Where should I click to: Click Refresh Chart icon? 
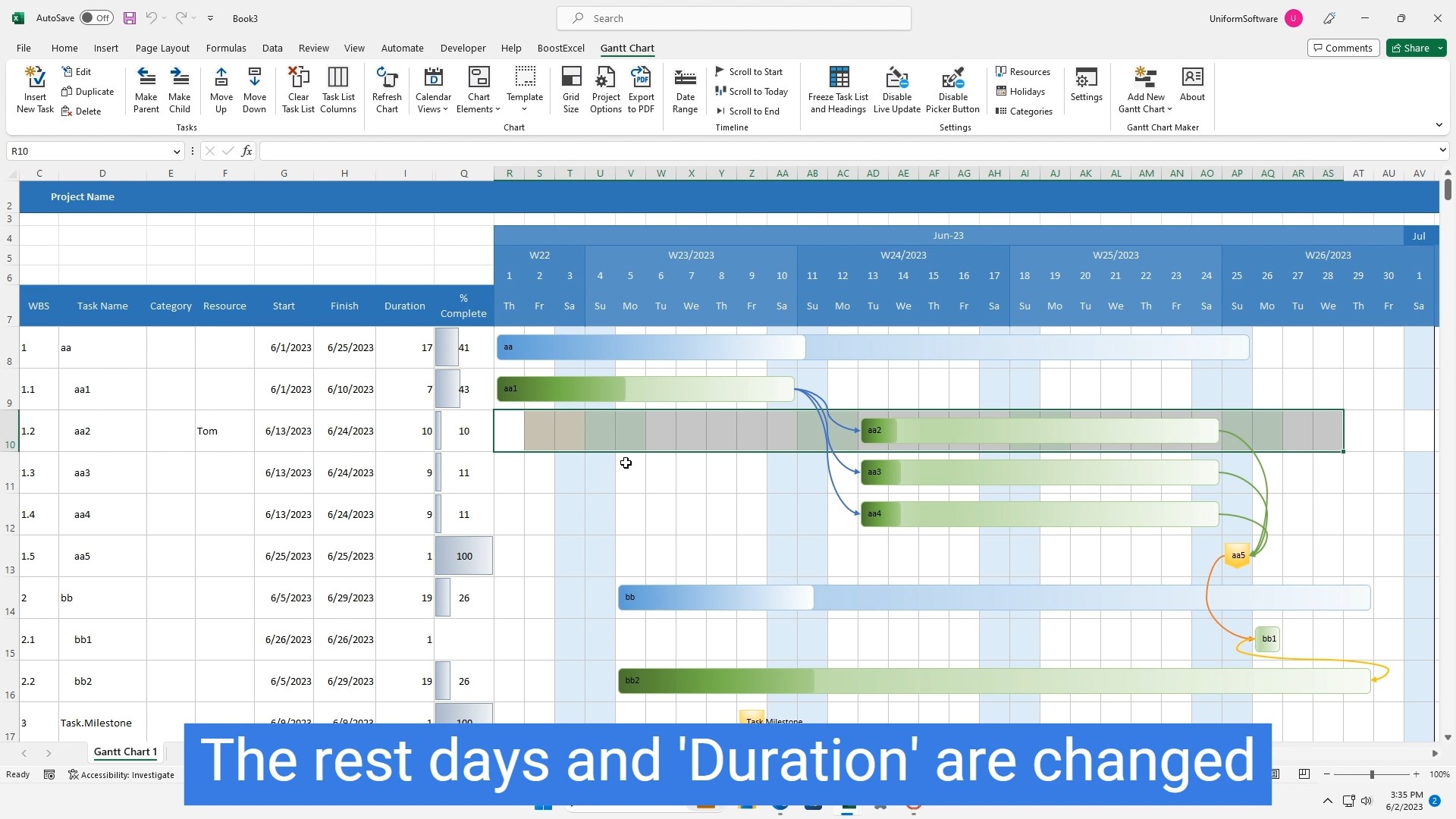pos(387,78)
